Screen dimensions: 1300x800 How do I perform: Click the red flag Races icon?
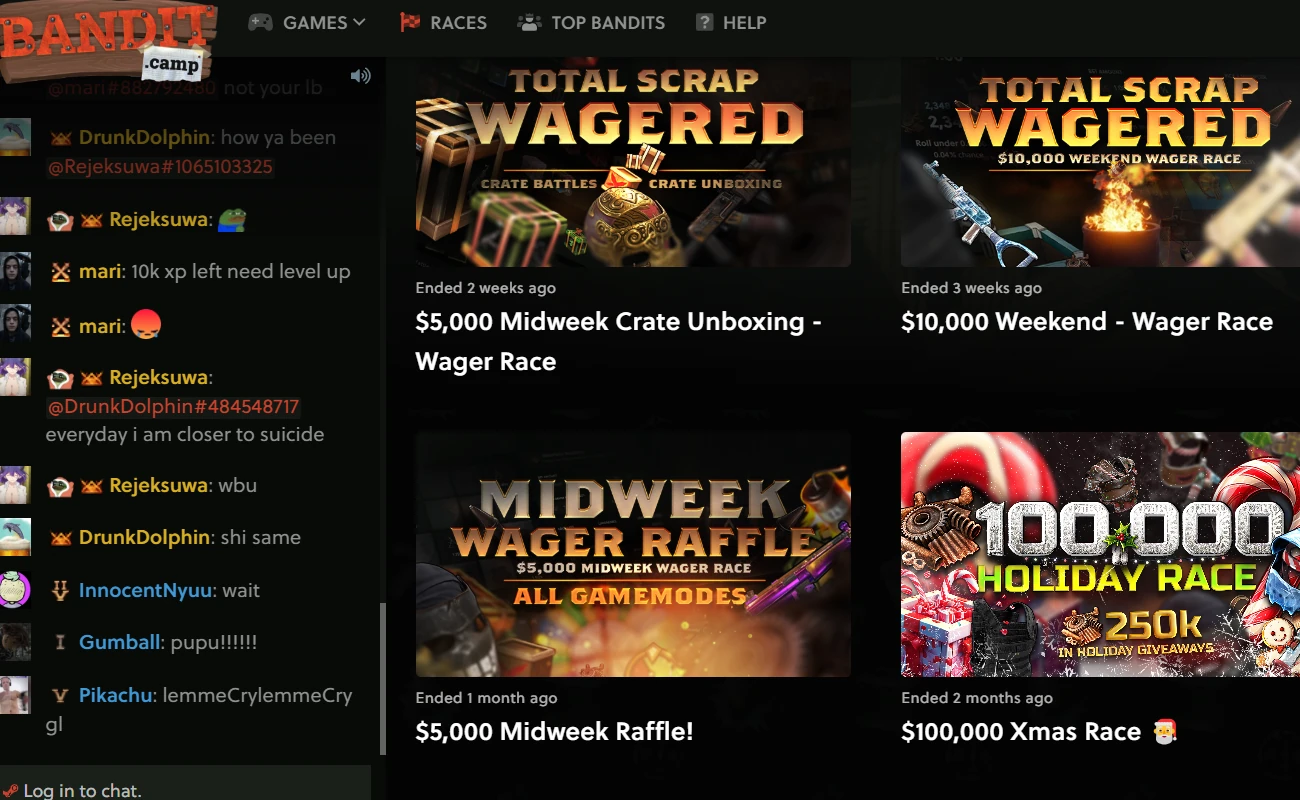pyautogui.click(x=410, y=22)
